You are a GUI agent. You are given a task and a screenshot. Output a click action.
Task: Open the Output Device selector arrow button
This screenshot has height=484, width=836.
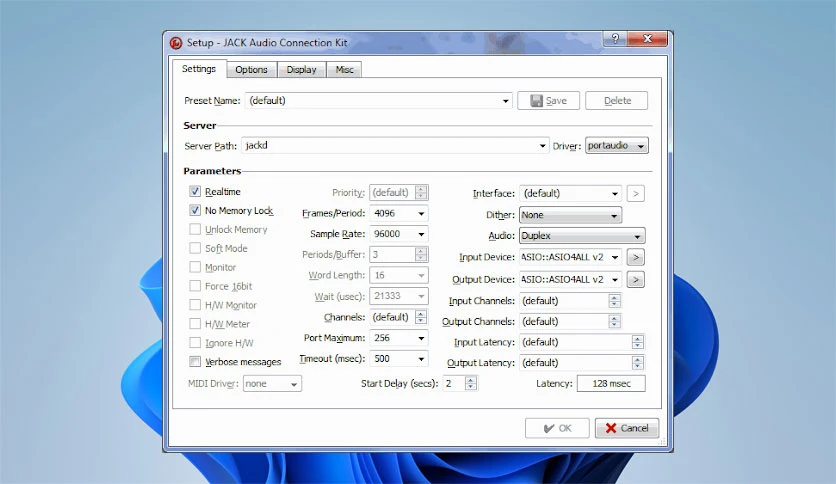tap(636, 279)
